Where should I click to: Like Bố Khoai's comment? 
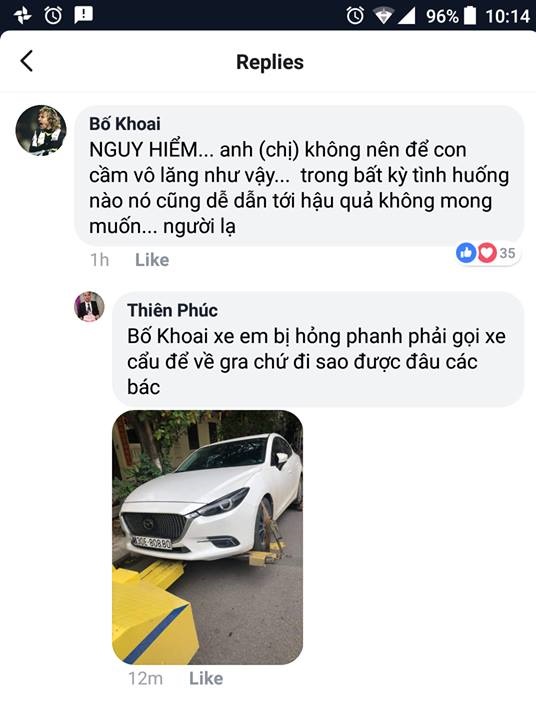click(152, 260)
